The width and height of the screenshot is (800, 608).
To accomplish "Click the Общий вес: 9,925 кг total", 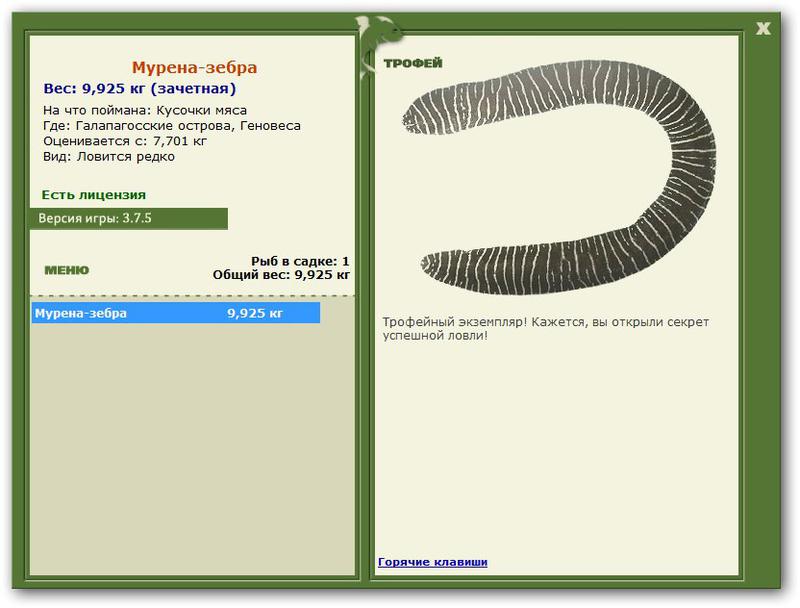I will click(281, 275).
